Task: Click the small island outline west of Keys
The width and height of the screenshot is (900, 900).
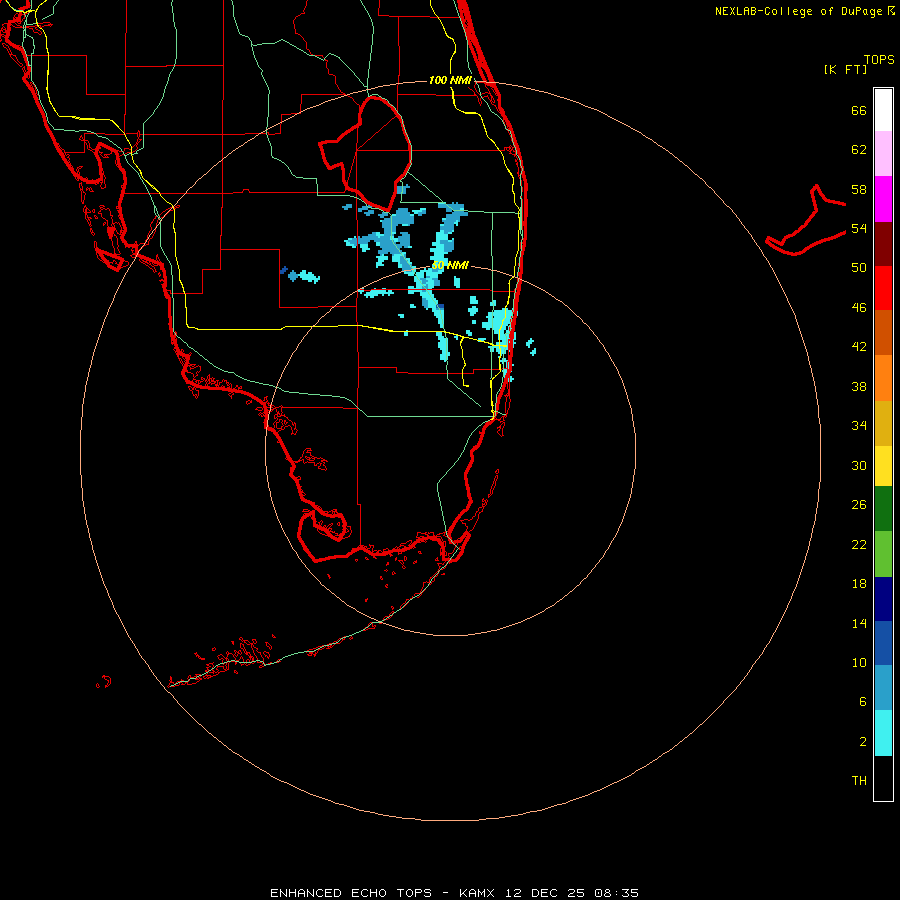Action: tap(103, 682)
